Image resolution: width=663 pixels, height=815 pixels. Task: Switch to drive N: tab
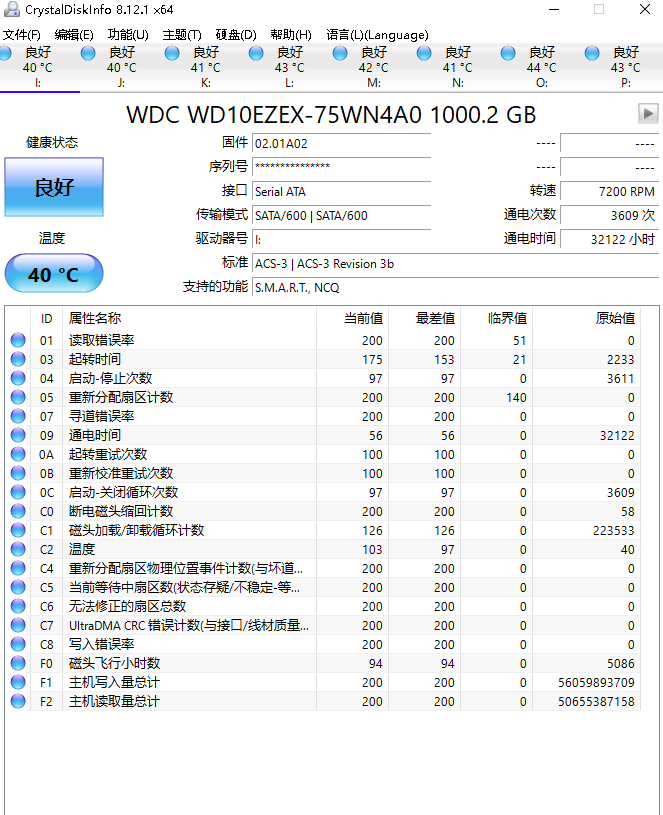coord(458,68)
